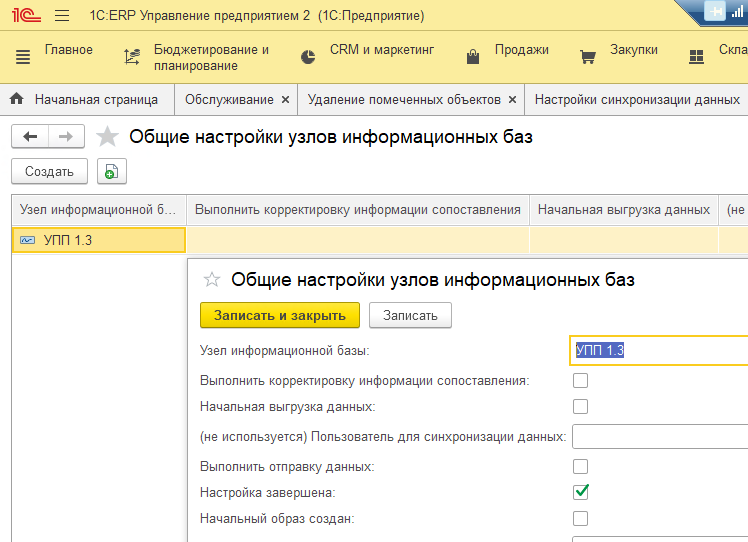Click Узел информационной базы input field

659,350
